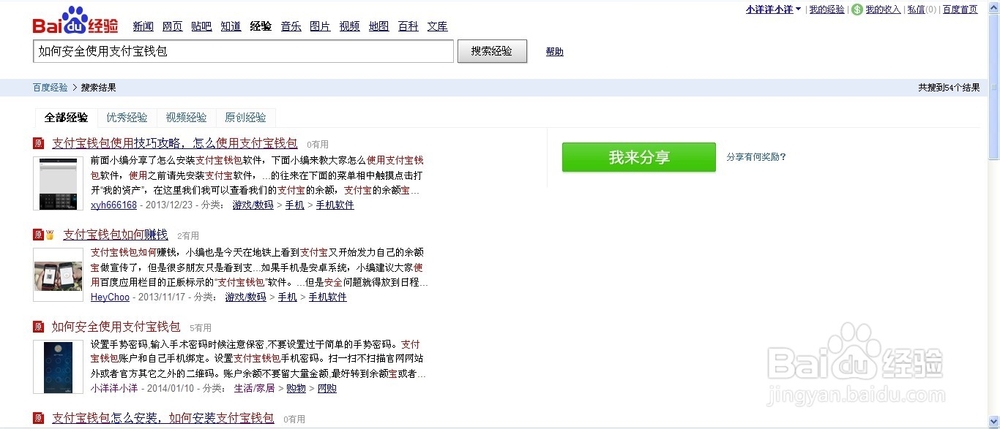The height and width of the screenshot is (429, 1000).
Task: Click 生活/家居 category link
Action: (254, 388)
